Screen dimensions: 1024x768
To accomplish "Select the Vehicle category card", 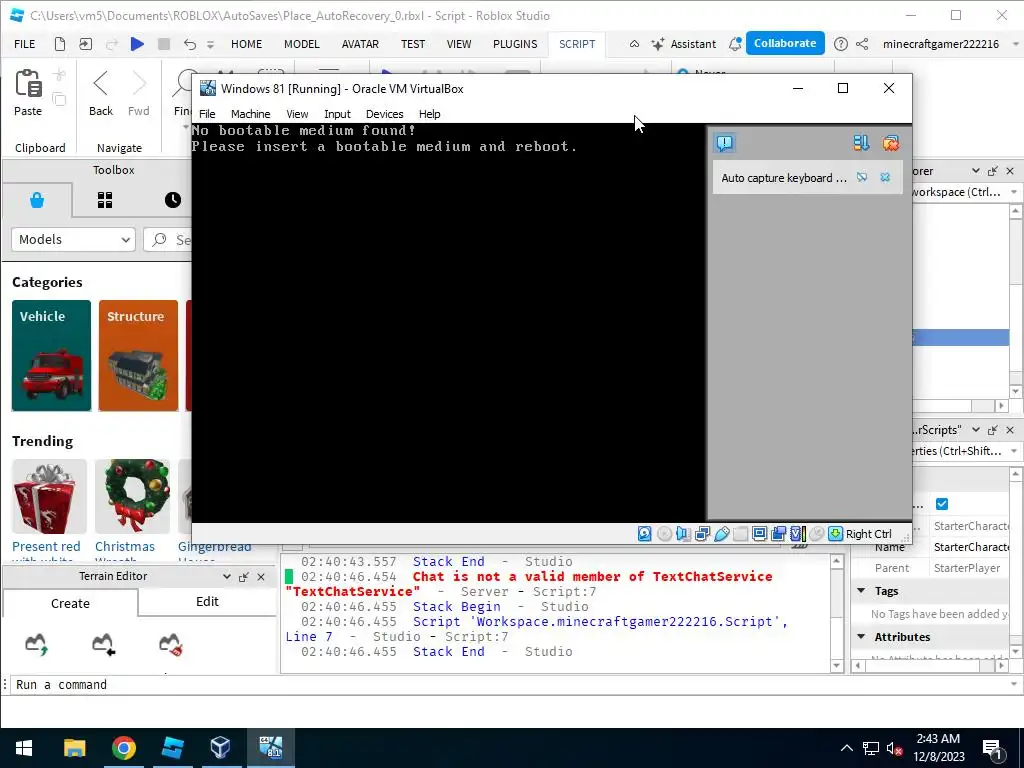I will click(x=52, y=356).
